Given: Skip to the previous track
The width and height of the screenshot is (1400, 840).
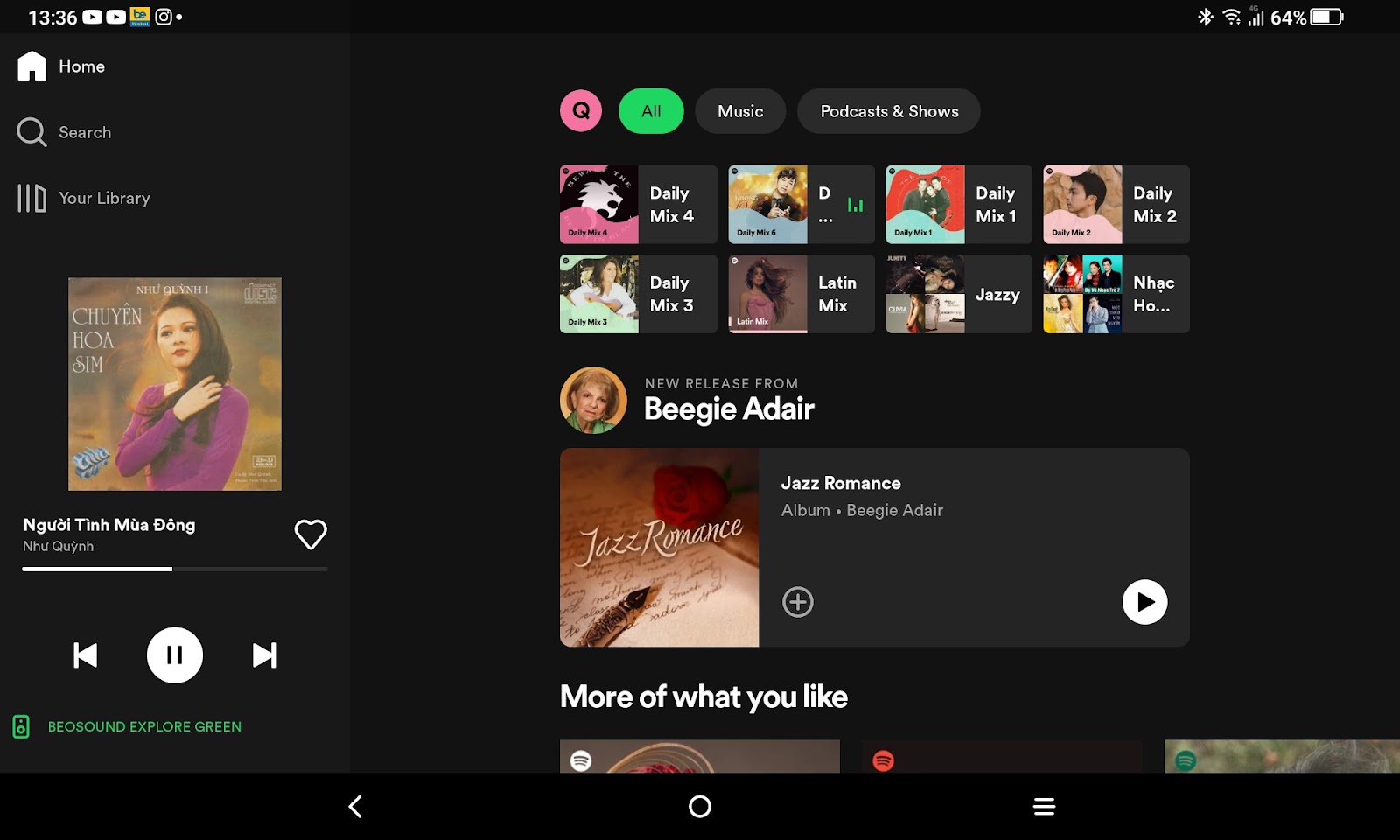Looking at the screenshot, I should tap(85, 655).
